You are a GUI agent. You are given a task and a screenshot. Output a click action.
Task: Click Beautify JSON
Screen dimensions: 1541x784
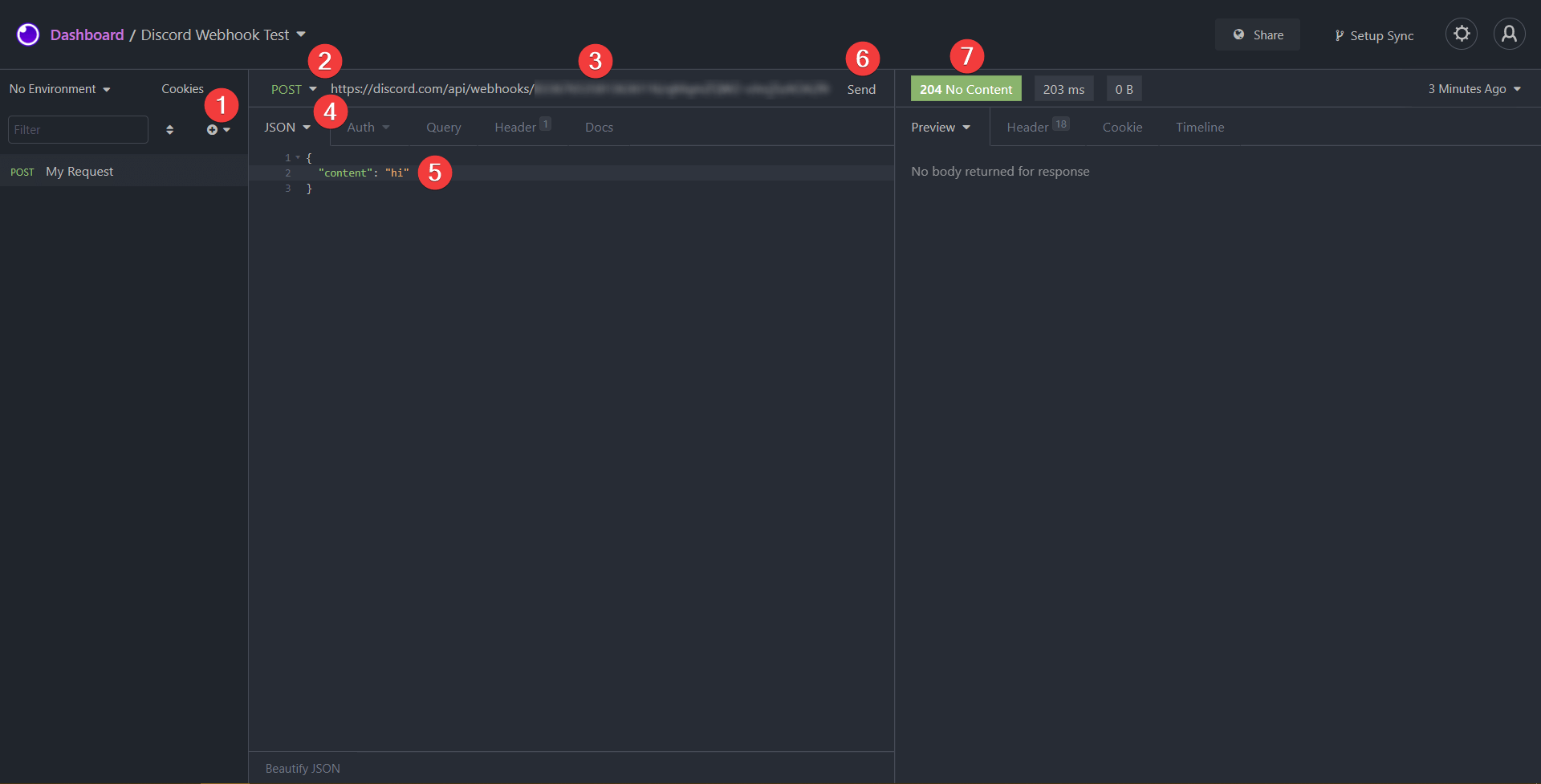click(x=303, y=768)
